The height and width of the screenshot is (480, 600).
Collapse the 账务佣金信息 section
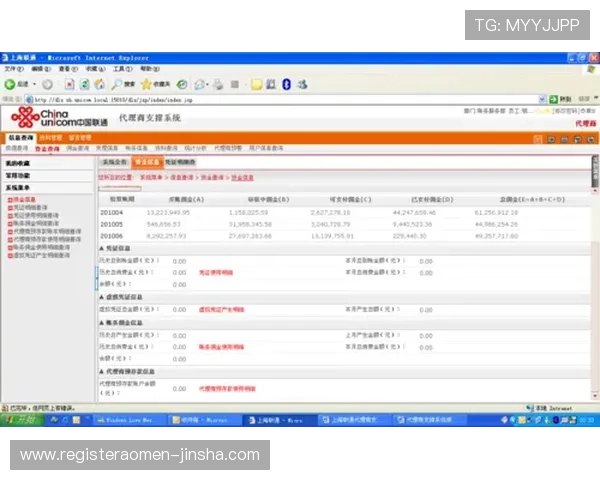100,323
